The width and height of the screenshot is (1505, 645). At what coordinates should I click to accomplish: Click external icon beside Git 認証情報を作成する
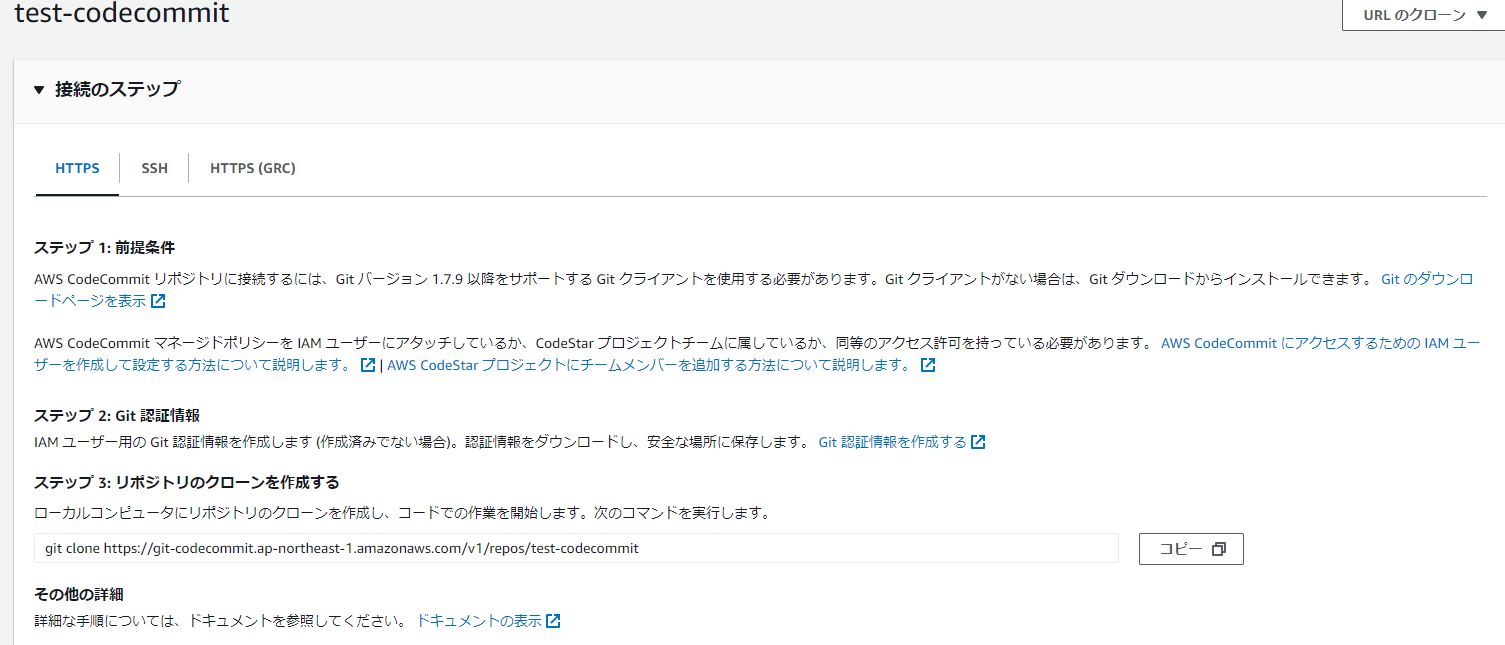click(x=978, y=442)
